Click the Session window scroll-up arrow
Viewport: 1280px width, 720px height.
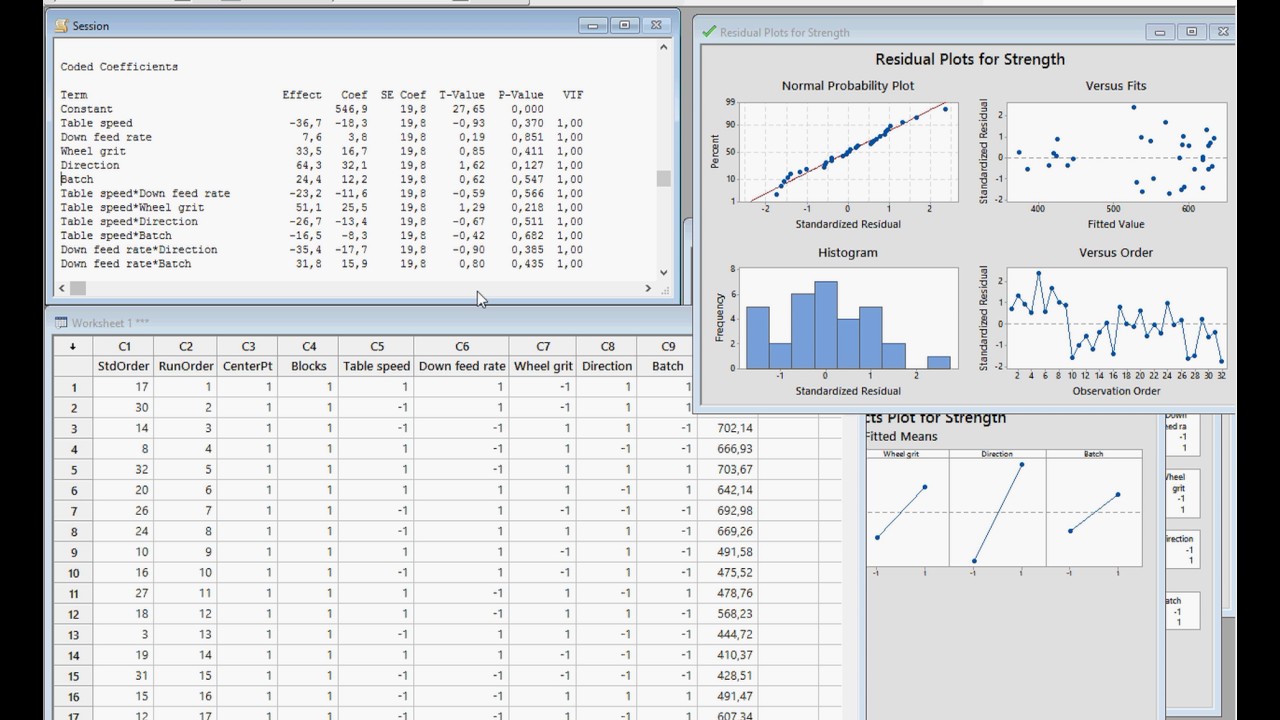664,47
